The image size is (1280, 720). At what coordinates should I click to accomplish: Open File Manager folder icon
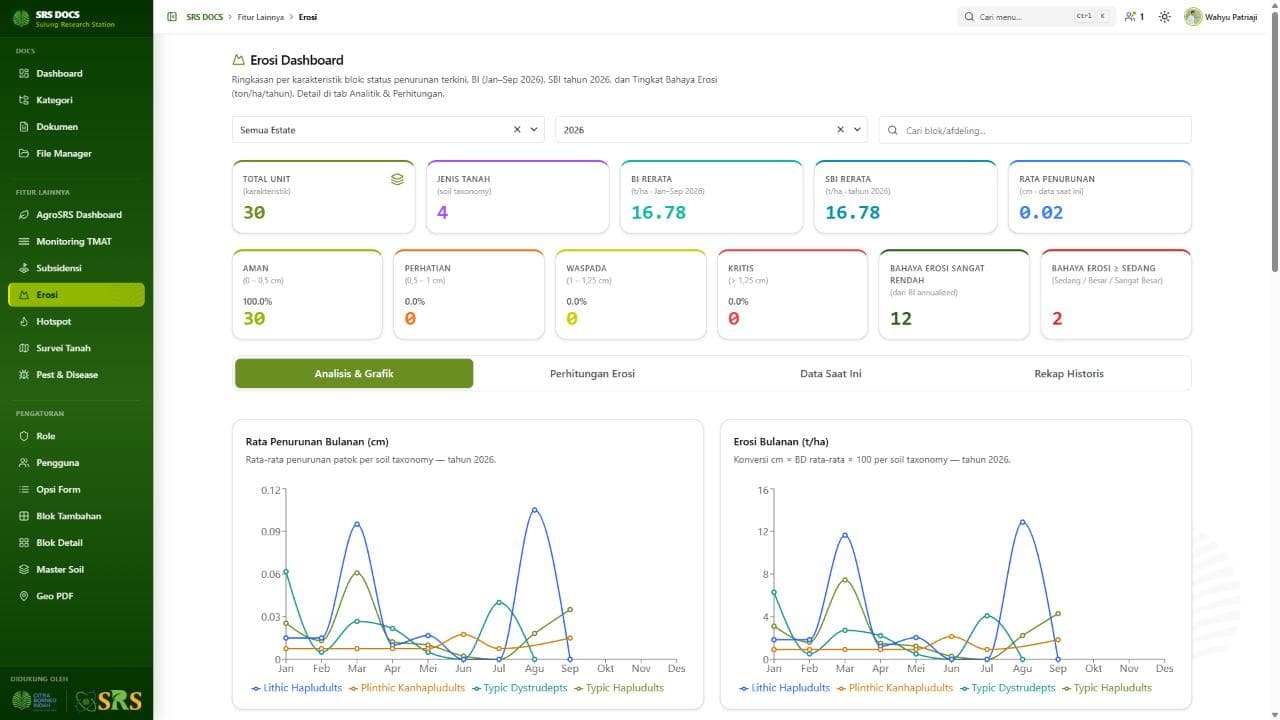click(x=25, y=153)
